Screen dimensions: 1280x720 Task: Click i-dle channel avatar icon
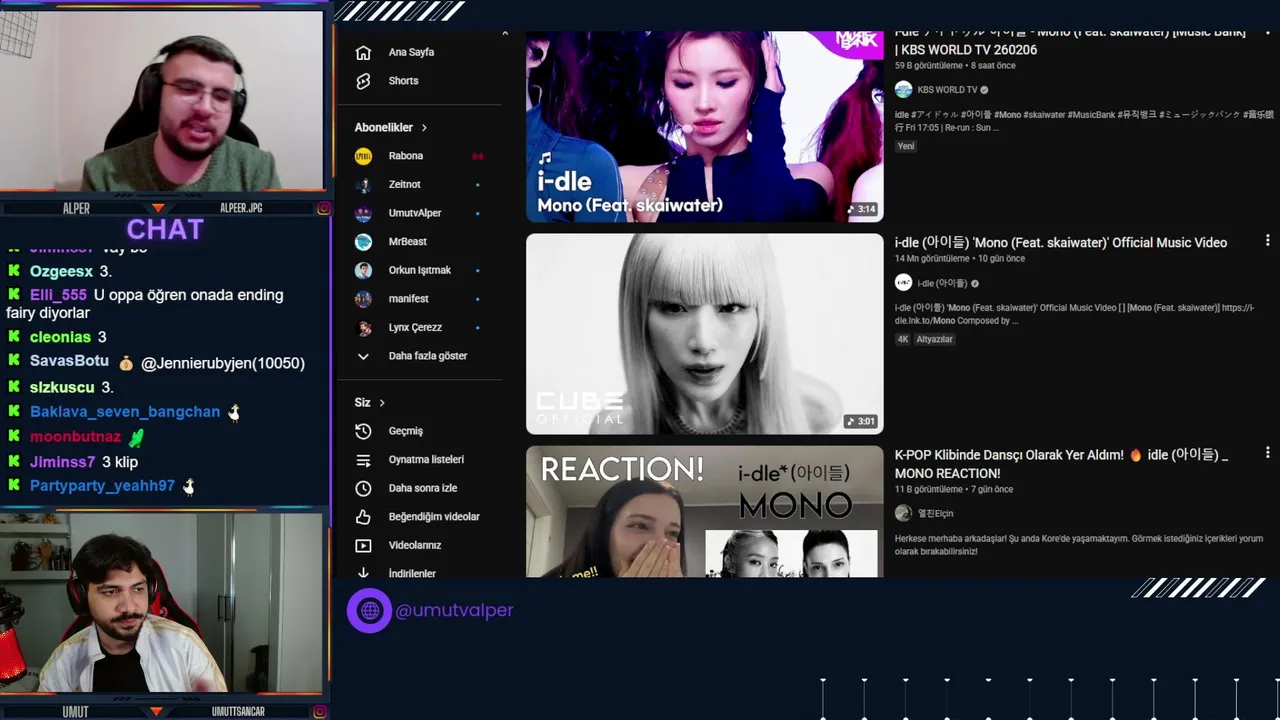pyautogui.click(x=903, y=283)
